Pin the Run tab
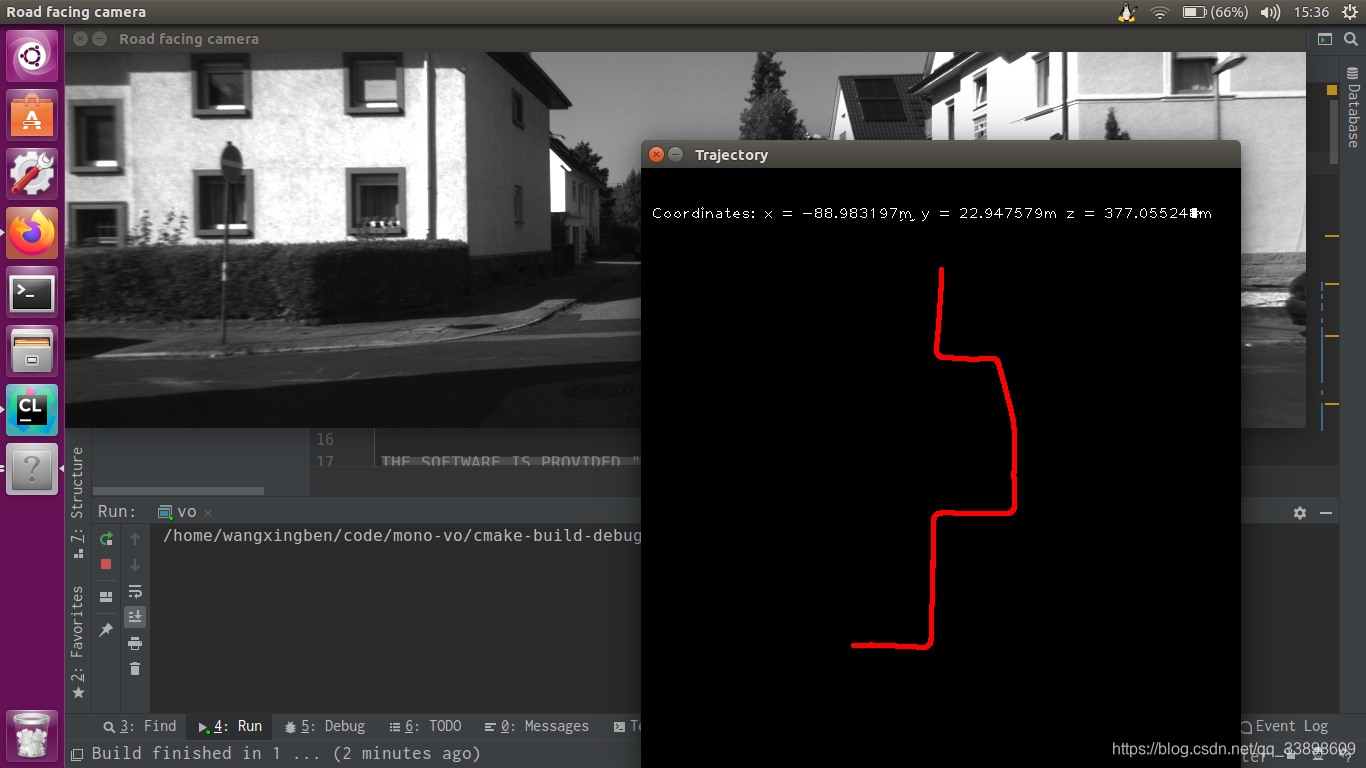1366x768 pixels. 106,630
